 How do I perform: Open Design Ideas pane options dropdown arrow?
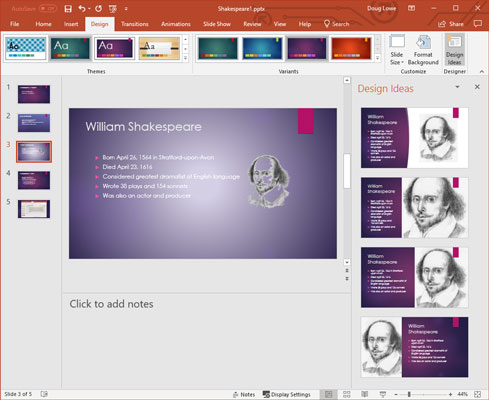click(x=457, y=87)
